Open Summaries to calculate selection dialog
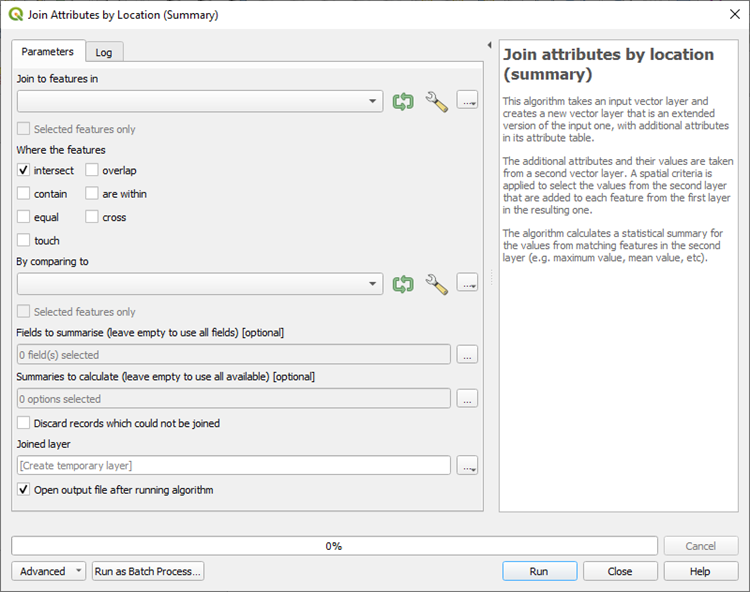The image size is (750, 592). pos(467,399)
